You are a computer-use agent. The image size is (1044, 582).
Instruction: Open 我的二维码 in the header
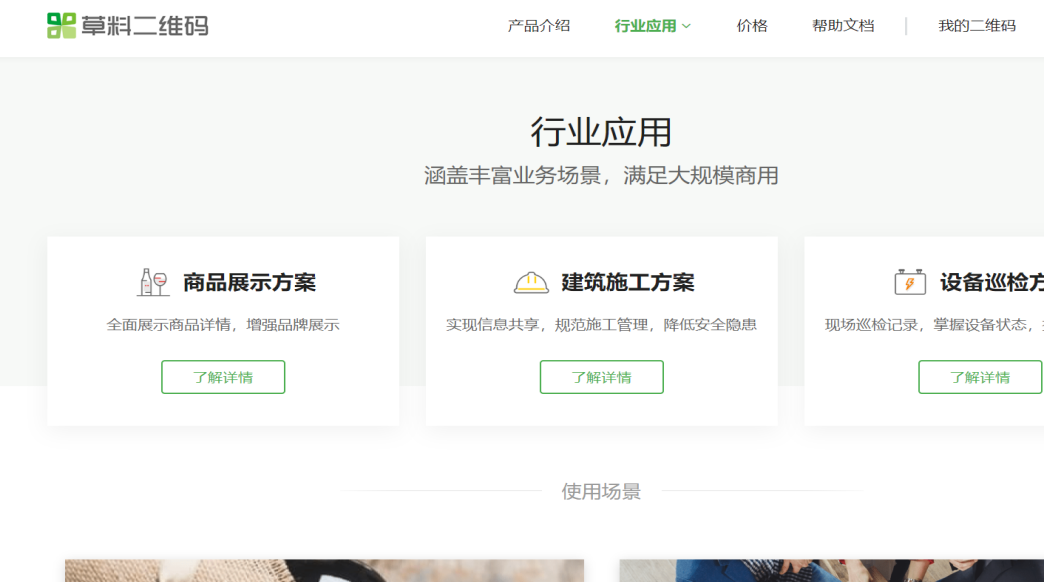(x=976, y=26)
